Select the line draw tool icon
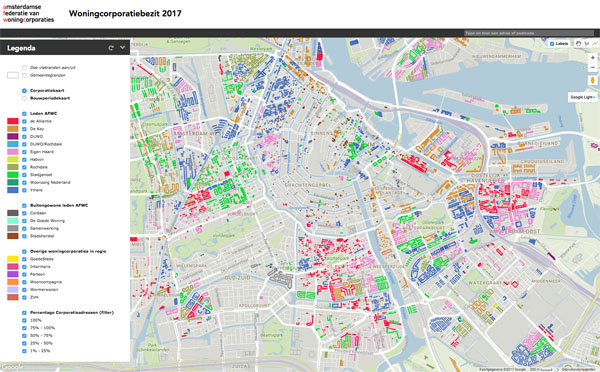This screenshot has height=372, width=600. point(595,44)
